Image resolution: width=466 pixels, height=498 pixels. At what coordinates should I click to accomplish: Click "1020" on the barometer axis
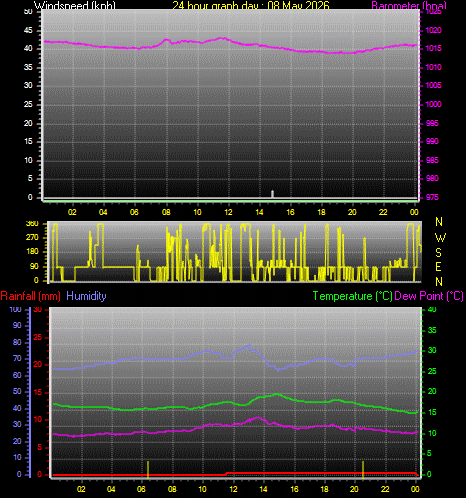pos(433,30)
